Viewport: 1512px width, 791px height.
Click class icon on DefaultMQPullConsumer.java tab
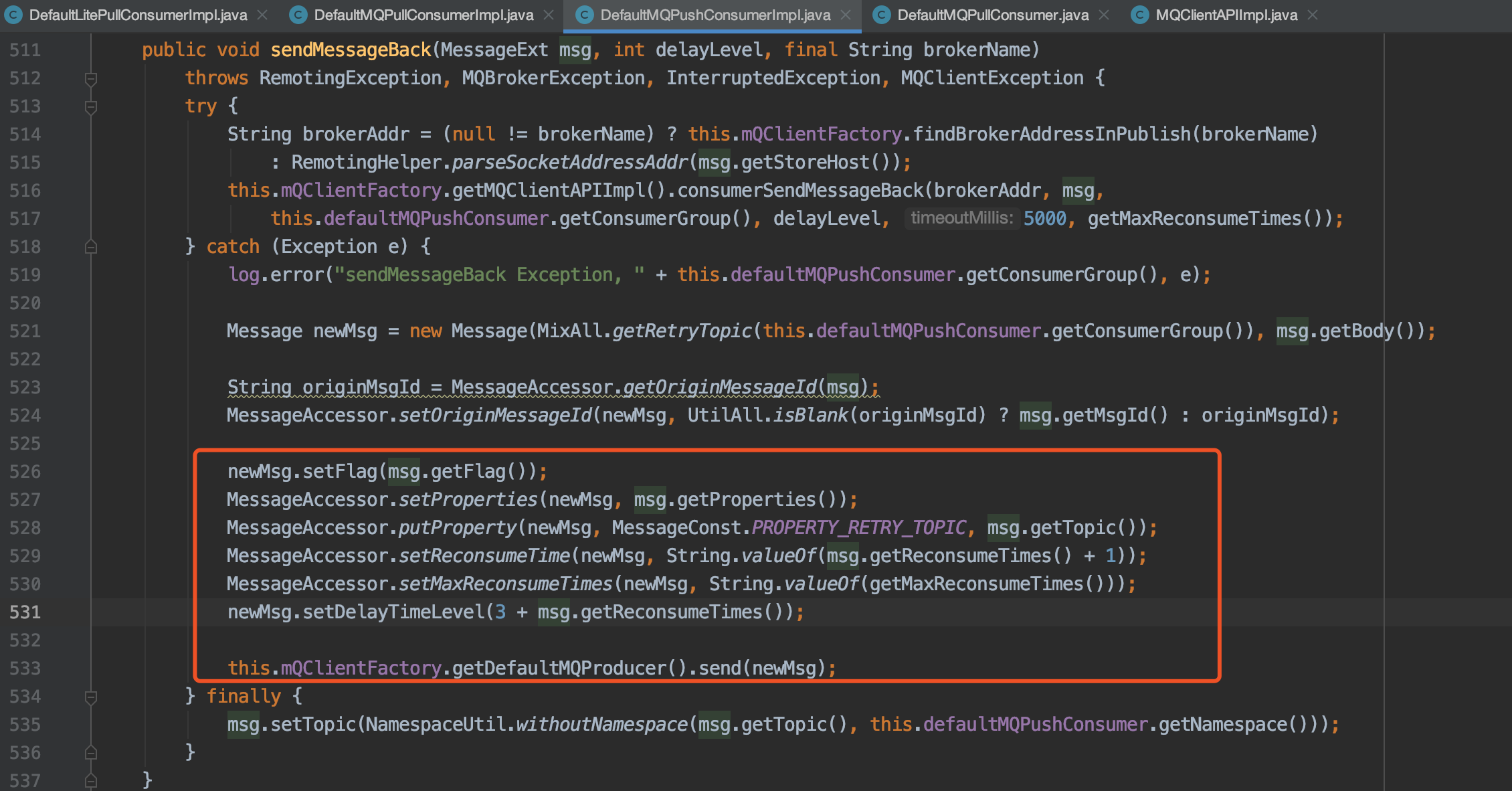(881, 15)
